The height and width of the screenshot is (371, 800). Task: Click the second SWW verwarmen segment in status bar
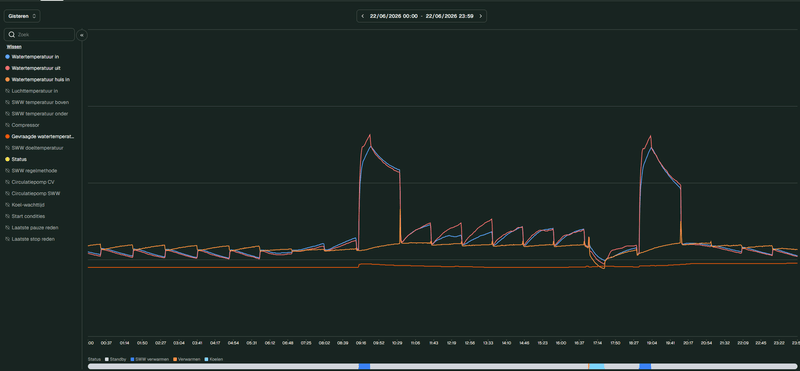tap(645, 366)
